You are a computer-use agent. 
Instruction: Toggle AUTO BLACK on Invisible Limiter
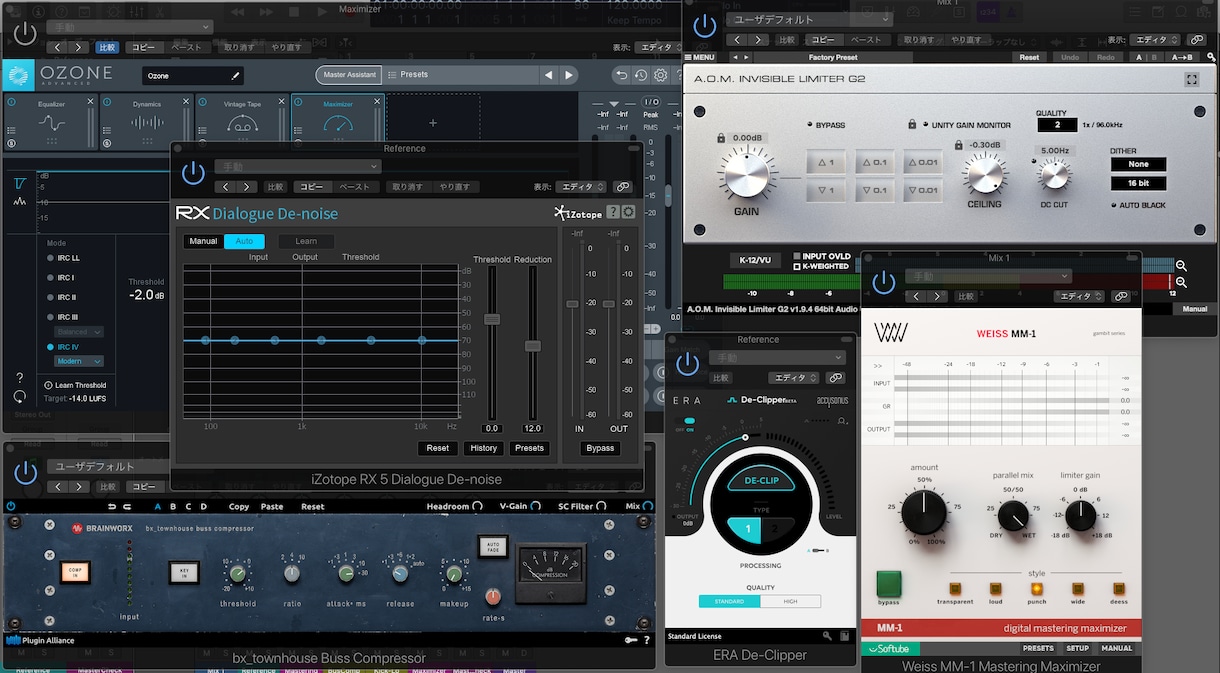(1138, 205)
